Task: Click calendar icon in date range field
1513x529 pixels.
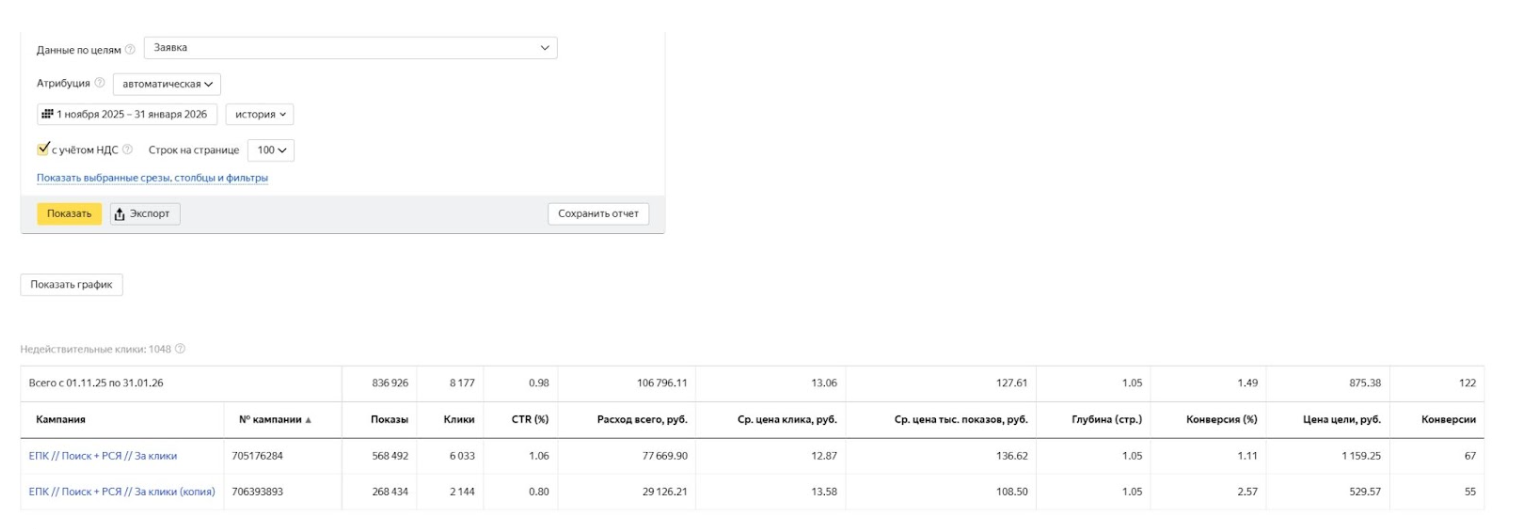Action: (47, 114)
